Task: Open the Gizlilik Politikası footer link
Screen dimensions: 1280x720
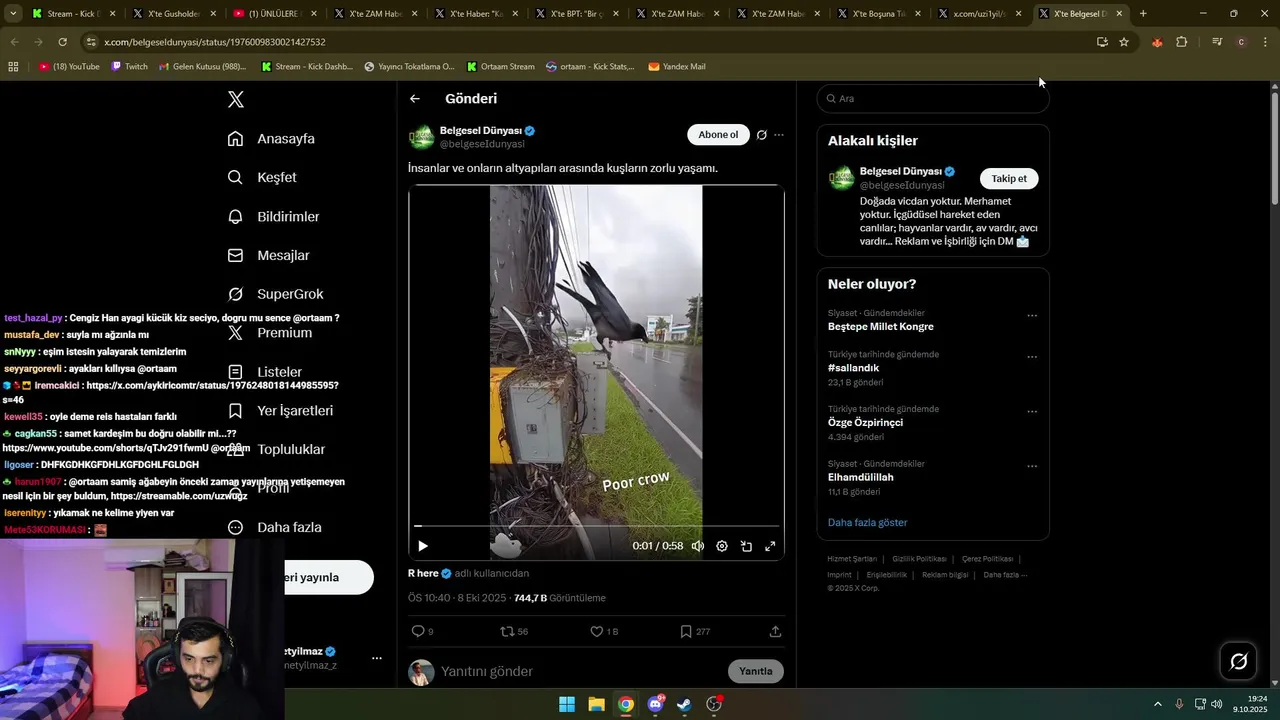Action: (919, 559)
